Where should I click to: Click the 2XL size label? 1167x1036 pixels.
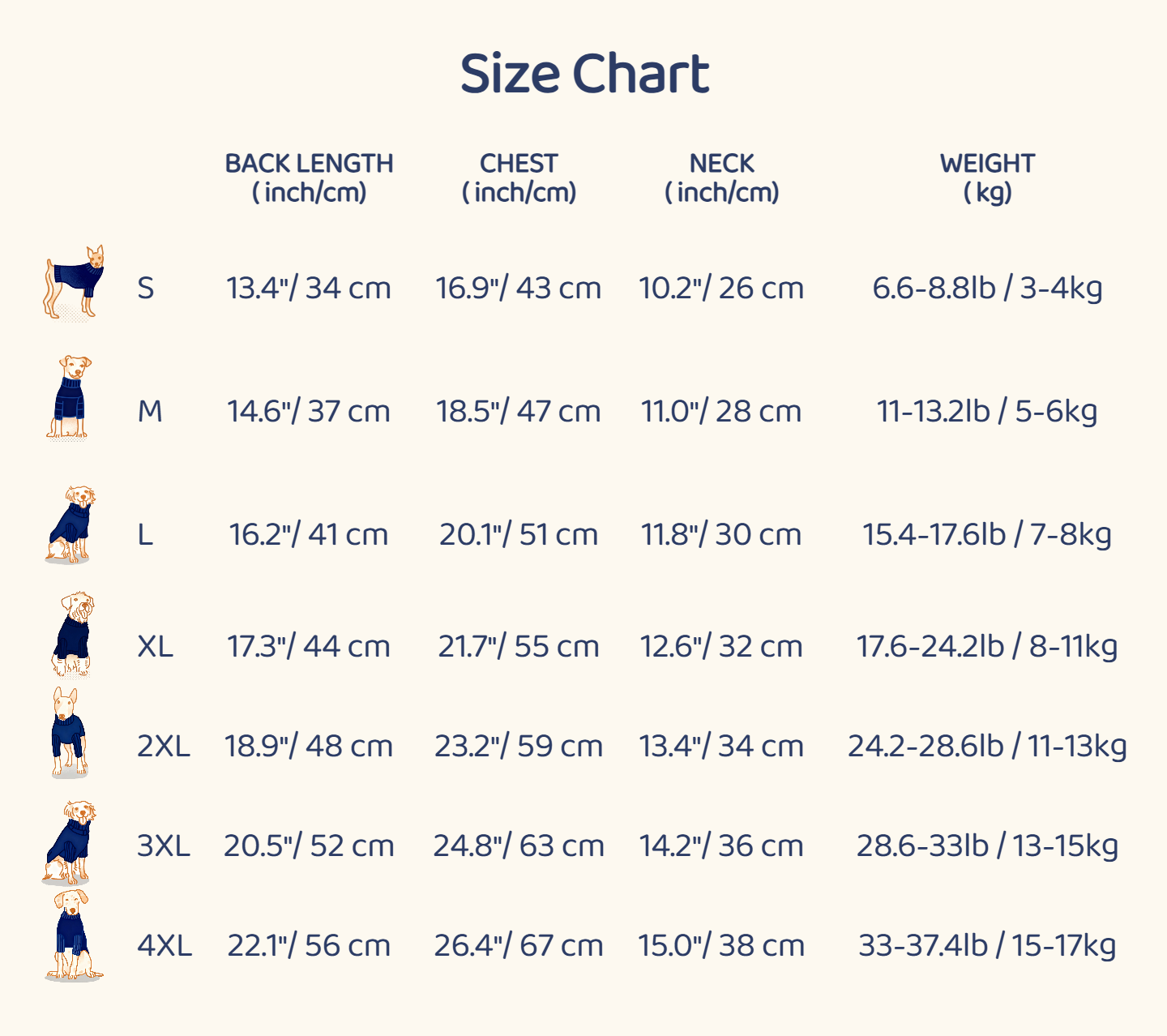[164, 746]
